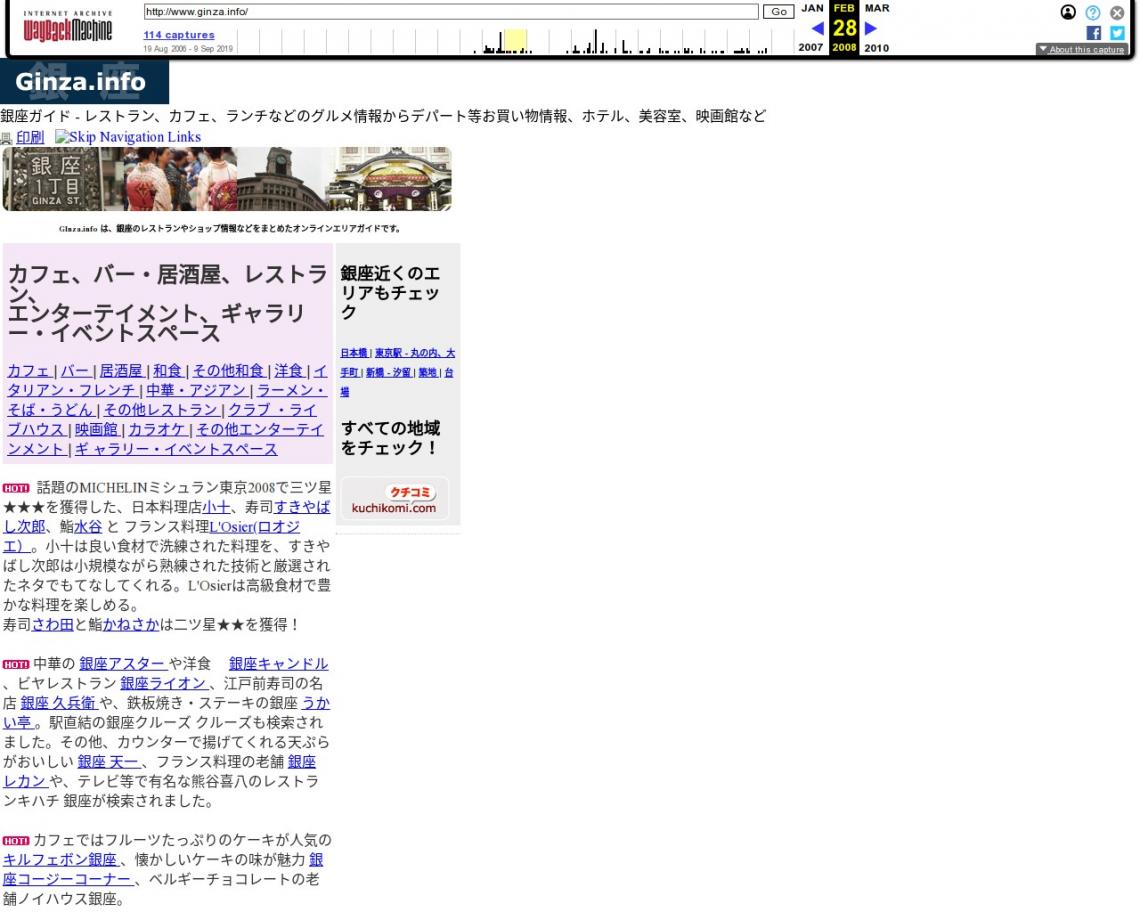Open the 築地 area link
The image size is (1140, 912).
[x=428, y=372]
